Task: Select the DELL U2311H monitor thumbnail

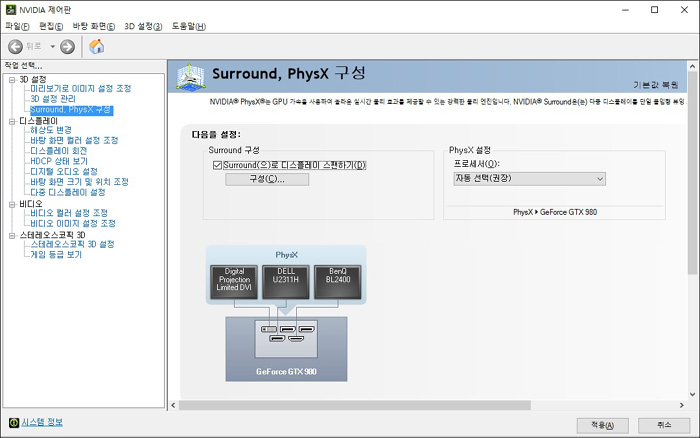Action: 286,282
